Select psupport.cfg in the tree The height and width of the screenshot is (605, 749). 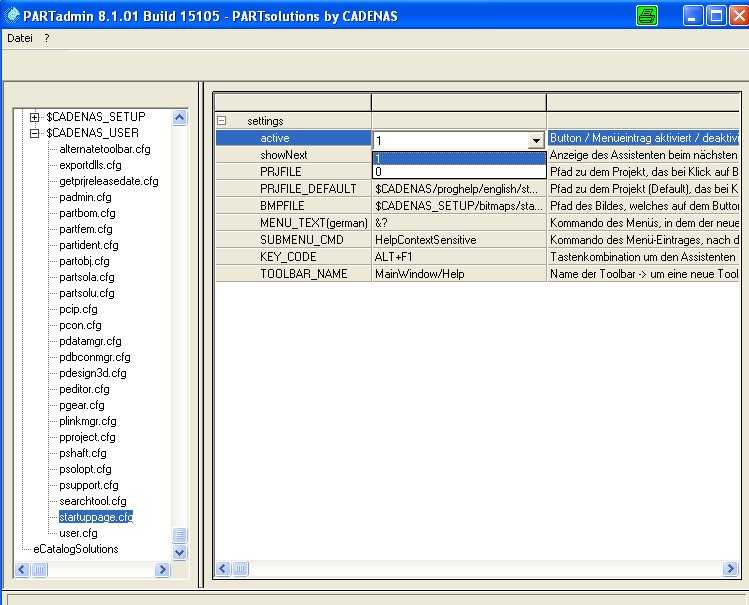pyautogui.click(x=88, y=485)
